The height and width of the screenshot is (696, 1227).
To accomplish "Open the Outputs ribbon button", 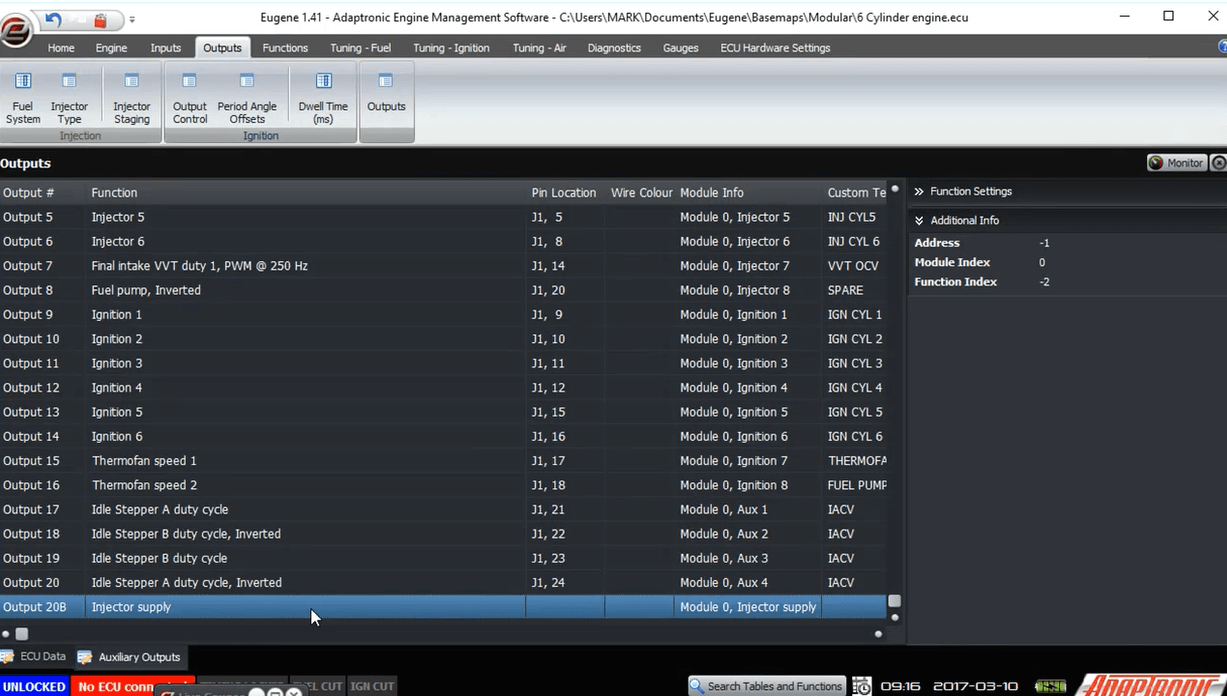I will (386, 93).
